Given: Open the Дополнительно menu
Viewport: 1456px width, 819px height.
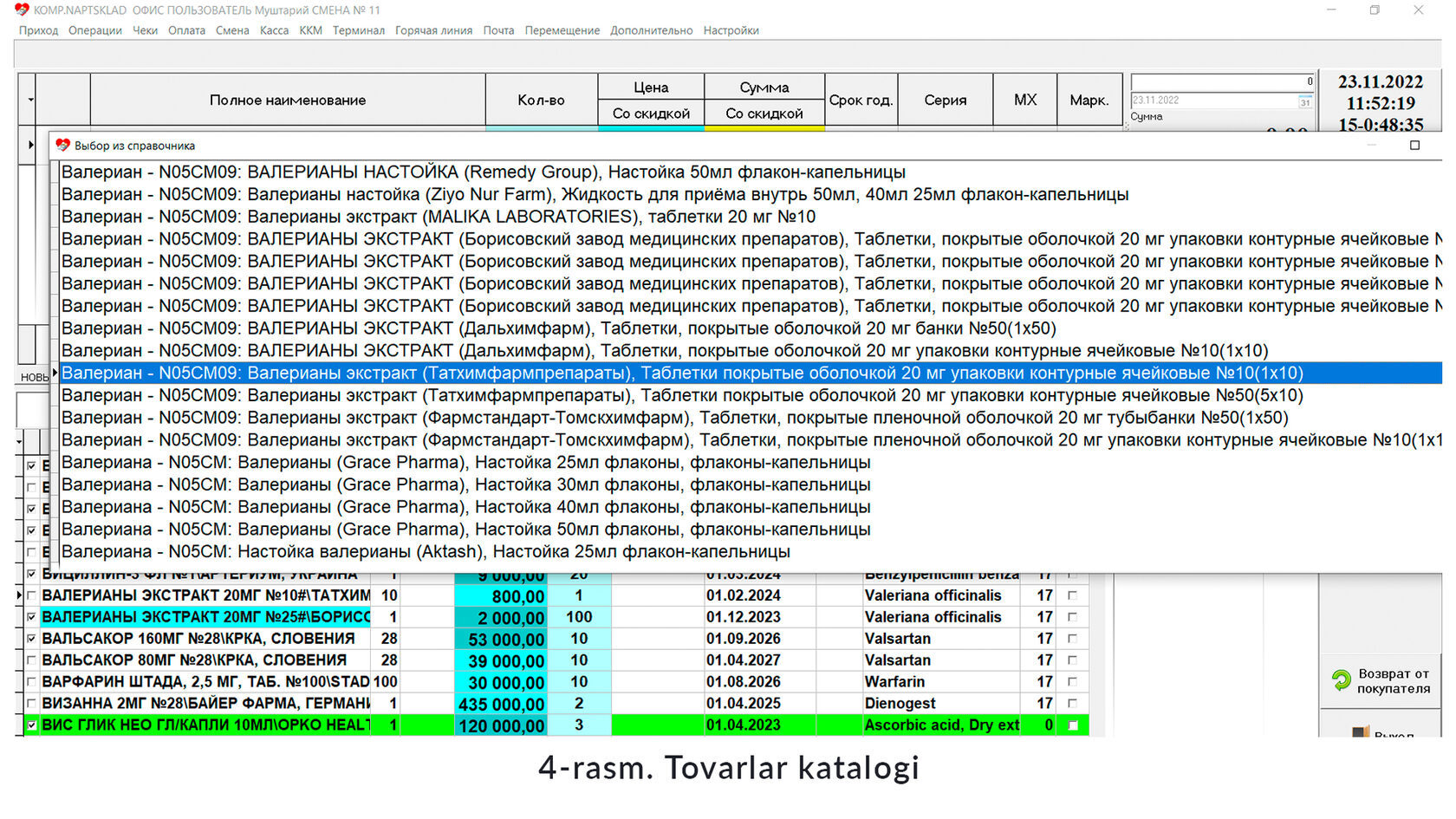Looking at the screenshot, I should [651, 30].
